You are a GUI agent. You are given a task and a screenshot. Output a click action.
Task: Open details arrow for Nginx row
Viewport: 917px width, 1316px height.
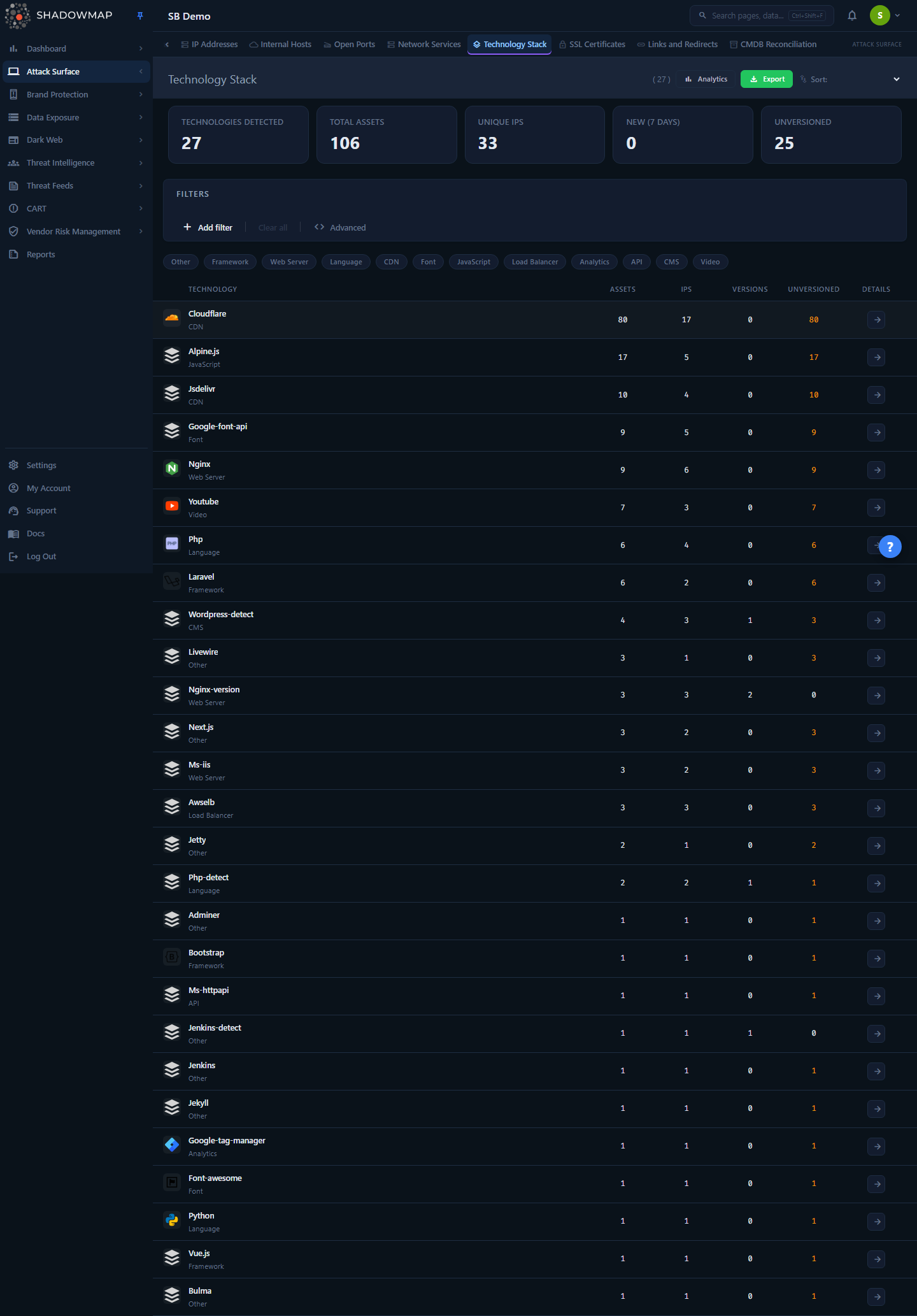point(876,470)
